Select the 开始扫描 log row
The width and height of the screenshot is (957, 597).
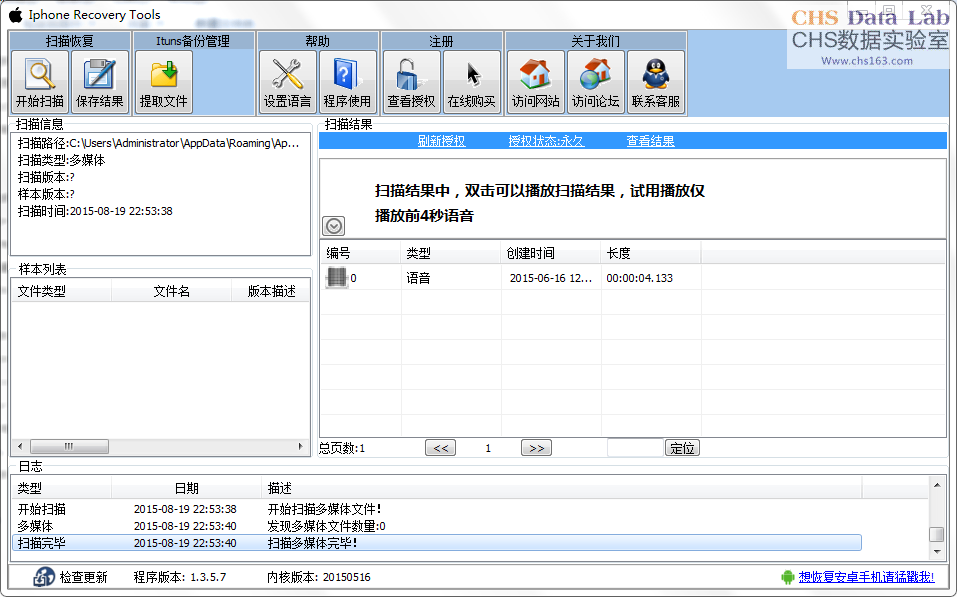pos(437,509)
